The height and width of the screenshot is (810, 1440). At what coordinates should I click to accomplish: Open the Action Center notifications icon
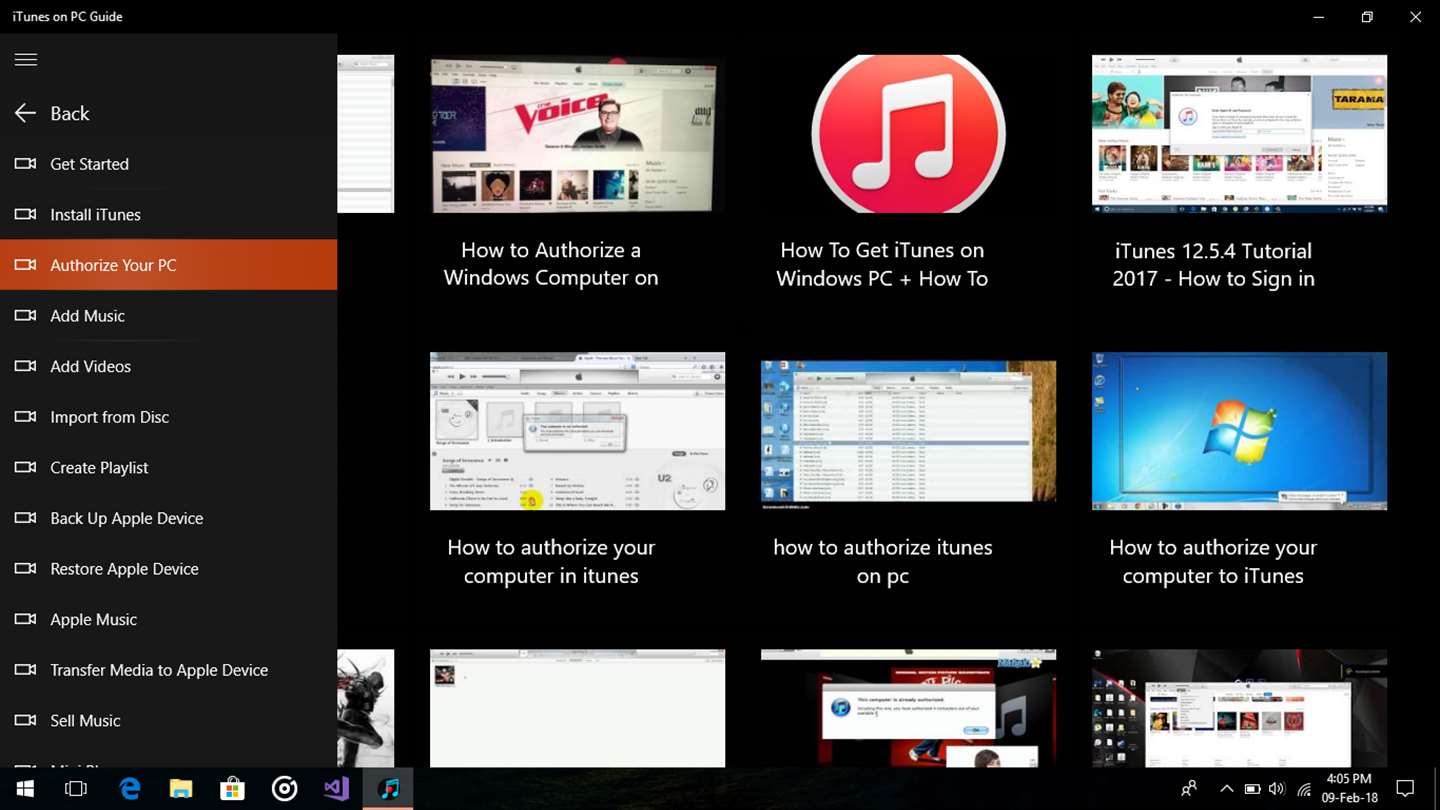1405,789
